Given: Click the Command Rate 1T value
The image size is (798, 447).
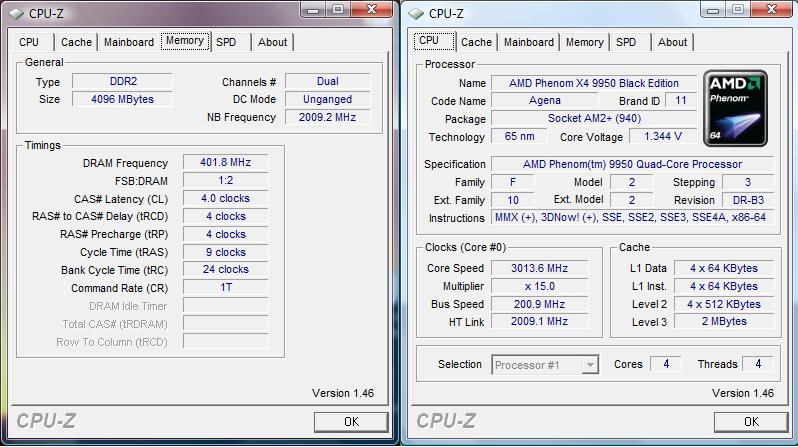Looking at the screenshot, I should click(x=225, y=288).
